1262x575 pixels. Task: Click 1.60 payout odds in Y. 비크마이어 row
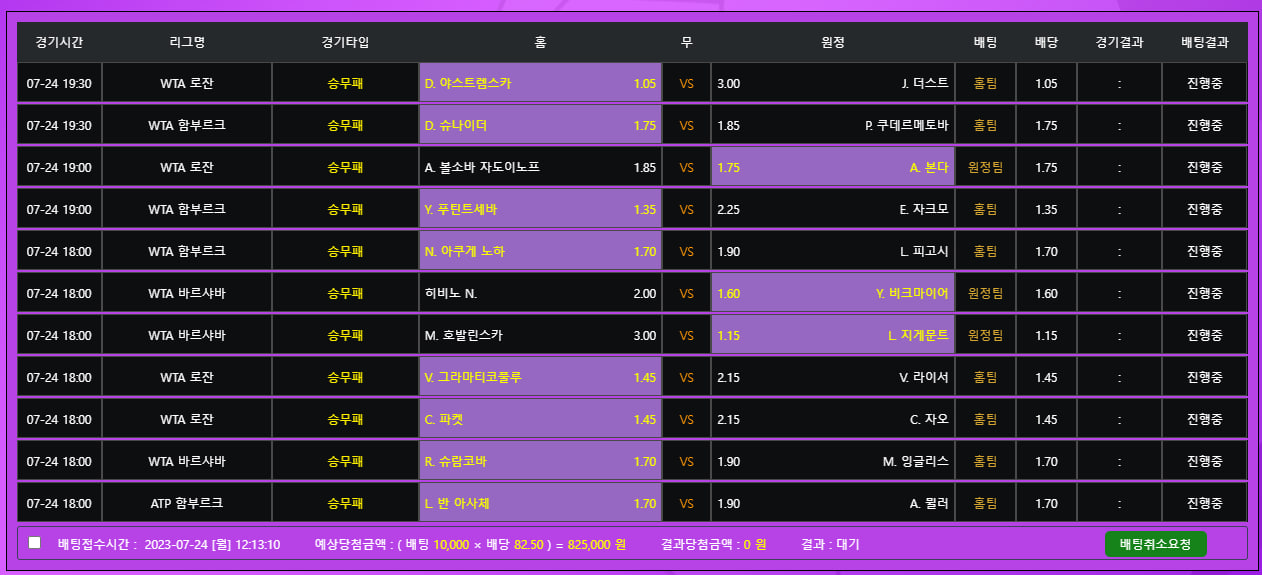click(x=1046, y=294)
